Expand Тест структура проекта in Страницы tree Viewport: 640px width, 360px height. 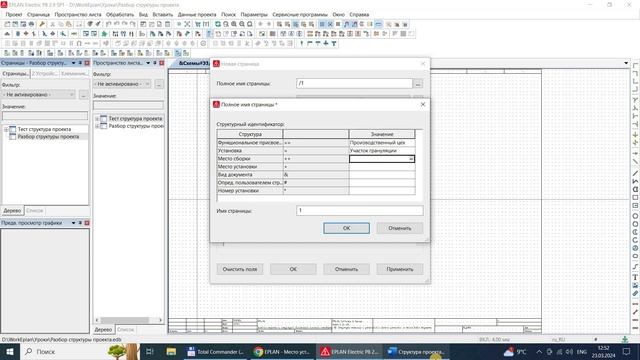[x=6, y=129]
